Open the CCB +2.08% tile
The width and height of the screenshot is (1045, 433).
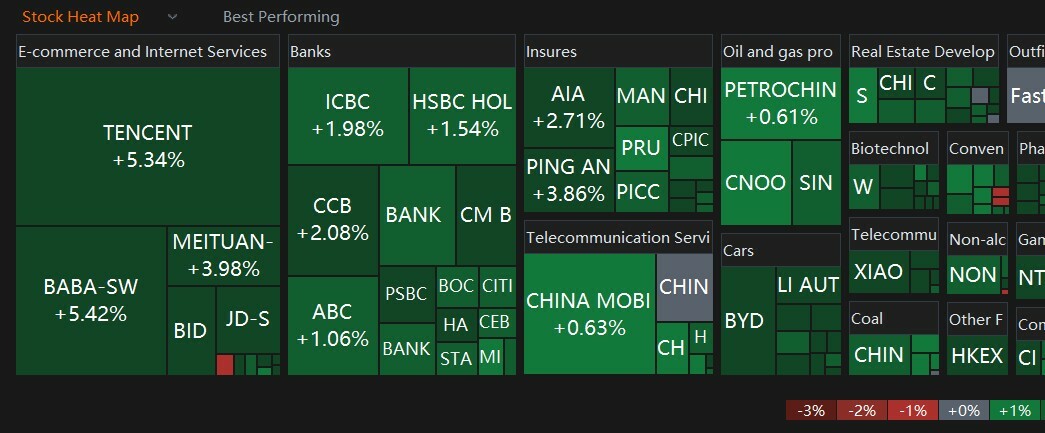[x=333, y=219]
